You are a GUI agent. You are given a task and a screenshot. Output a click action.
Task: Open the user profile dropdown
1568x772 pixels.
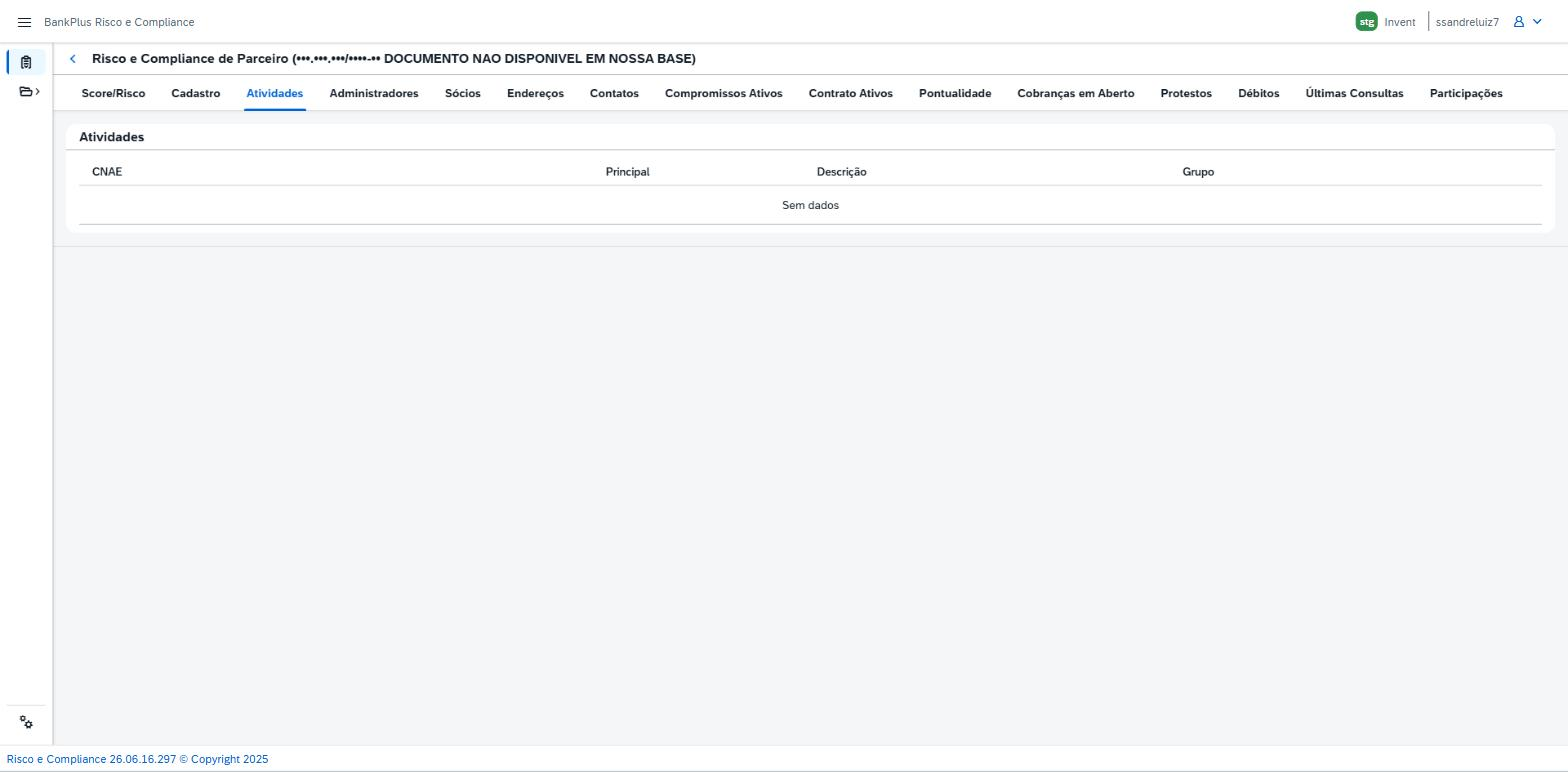(x=1527, y=22)
